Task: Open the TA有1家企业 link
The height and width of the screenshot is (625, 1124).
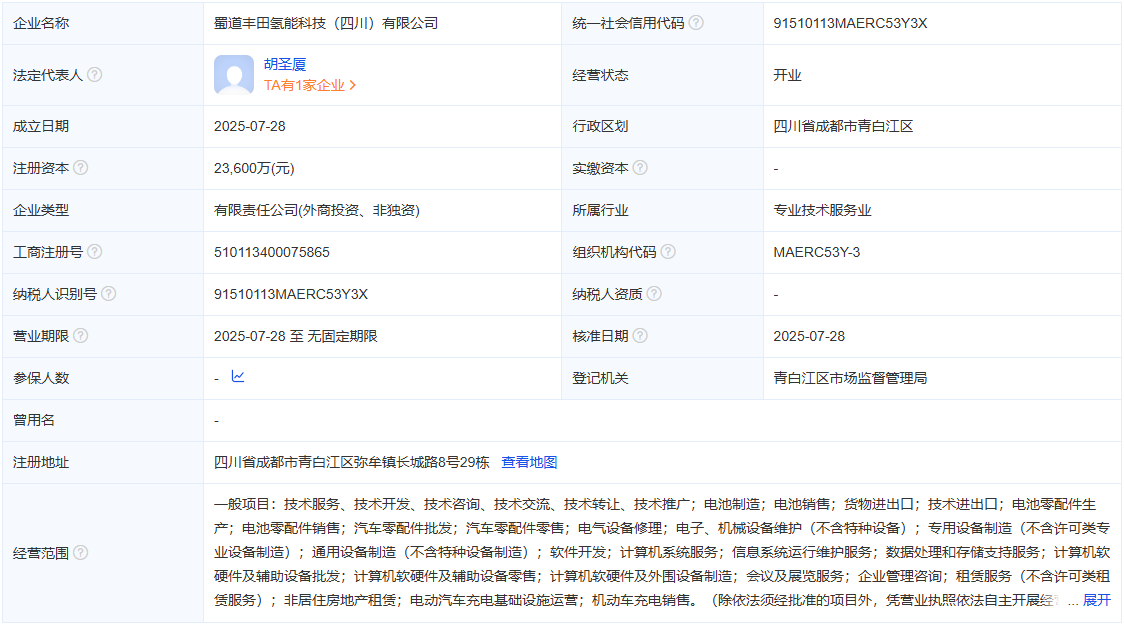Action: coord(310,86)
